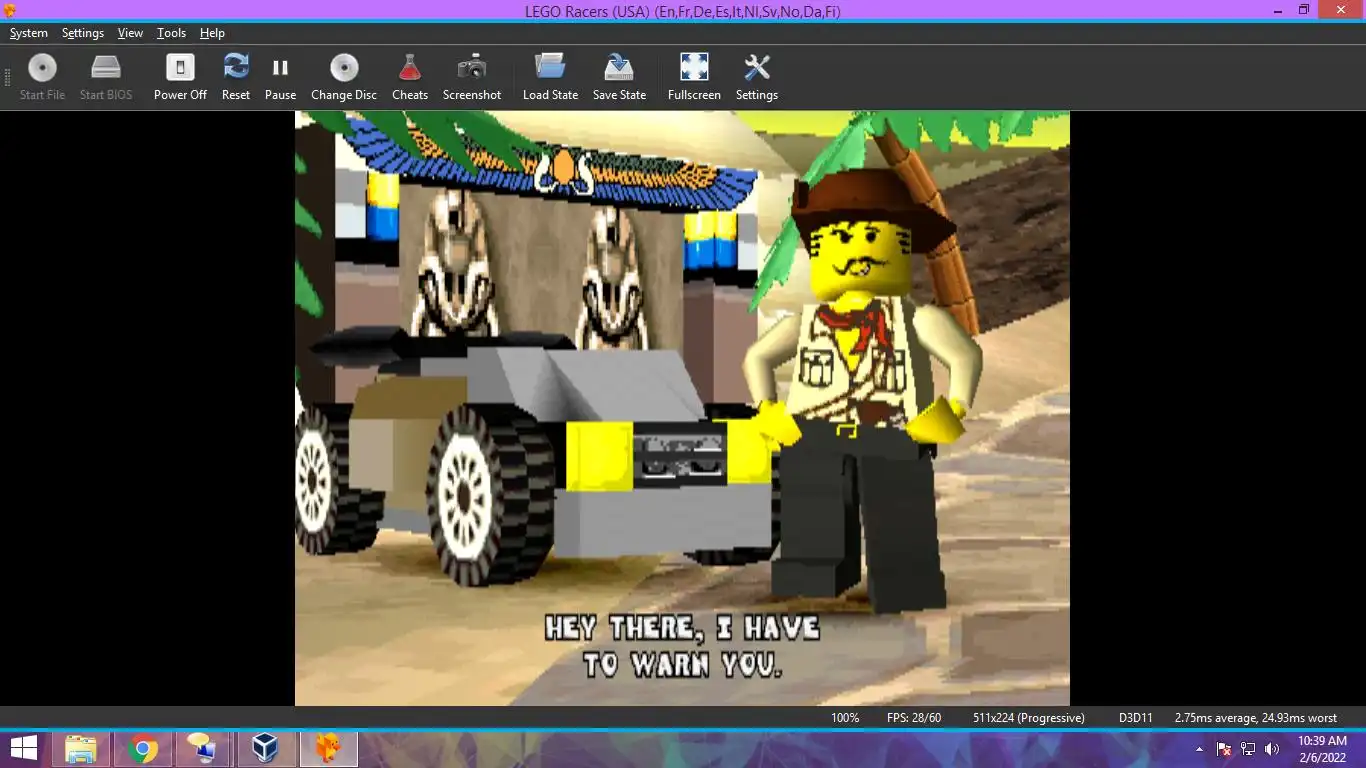Screen dimensions: 1366x768
Task: Launch Google Chrome from the taskbar
Action: coord(142,748)
